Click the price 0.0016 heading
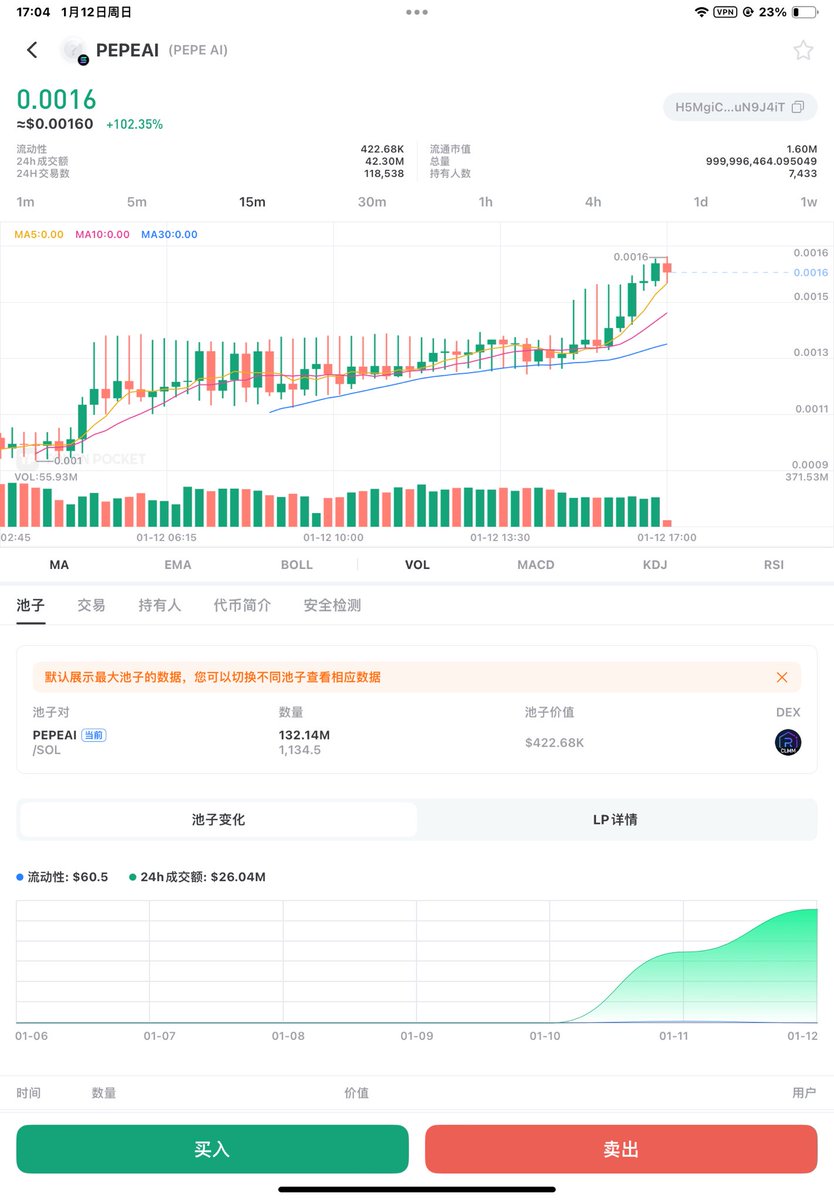The width and height of the screenshot is (834, 1200). tap(56, 100)
